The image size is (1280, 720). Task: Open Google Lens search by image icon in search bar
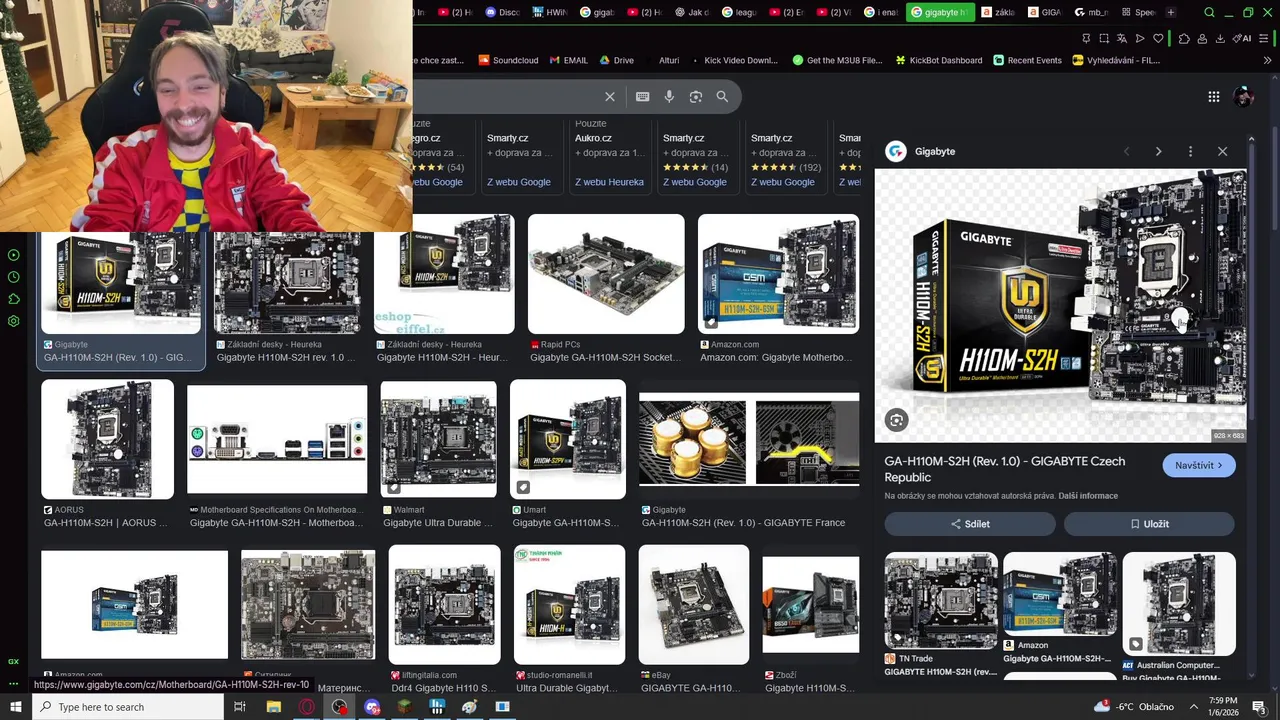click(x=696, y=97)
